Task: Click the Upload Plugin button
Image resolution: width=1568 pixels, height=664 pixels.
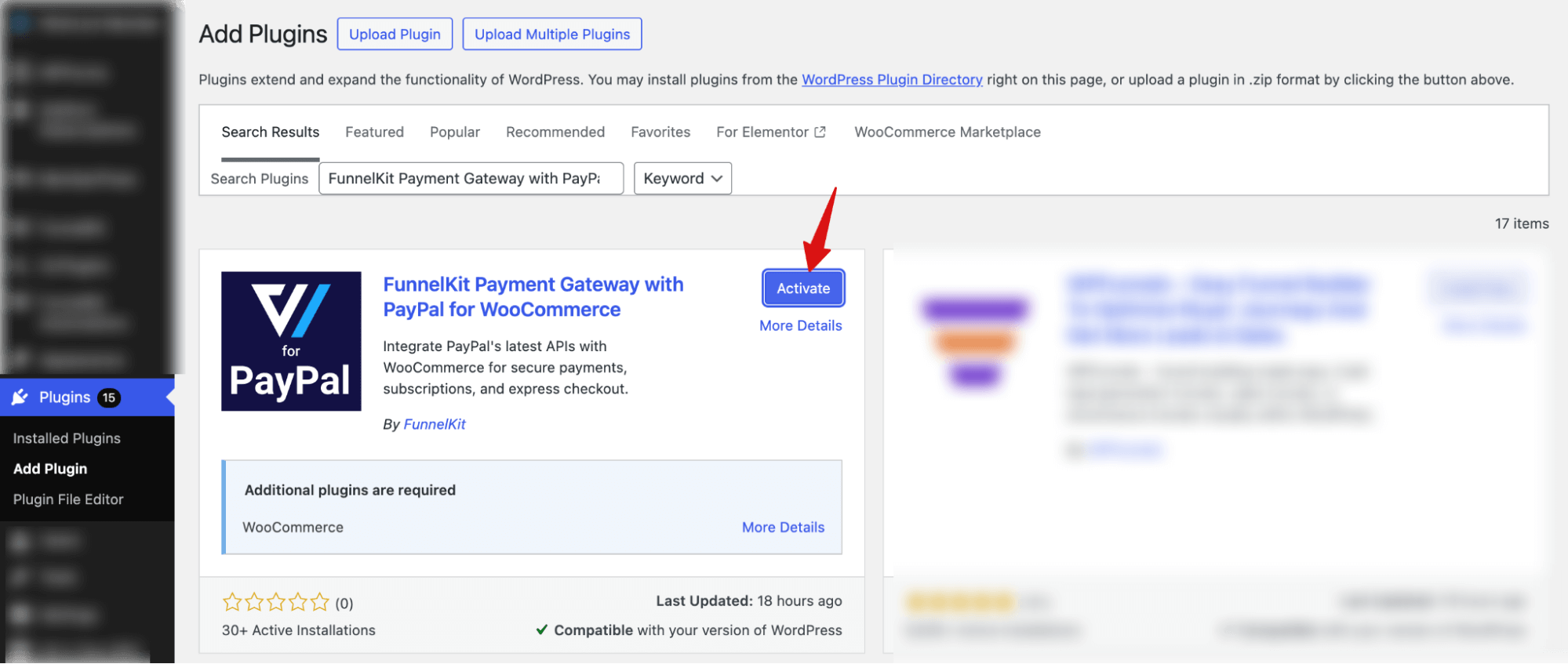Action: pyautogui.click(x=395, y=33)
